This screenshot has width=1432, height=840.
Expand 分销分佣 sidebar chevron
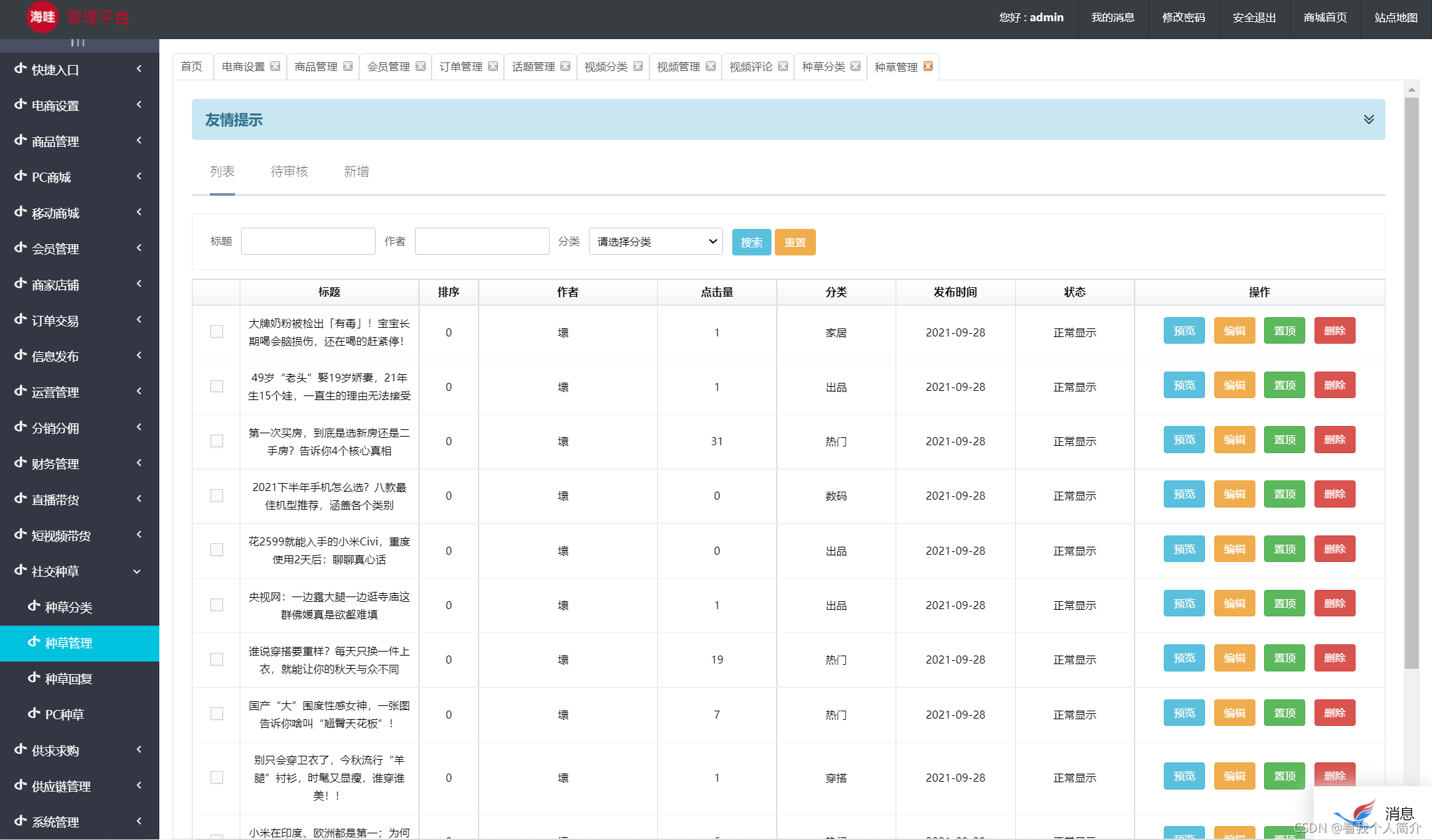tap(139, 427)
